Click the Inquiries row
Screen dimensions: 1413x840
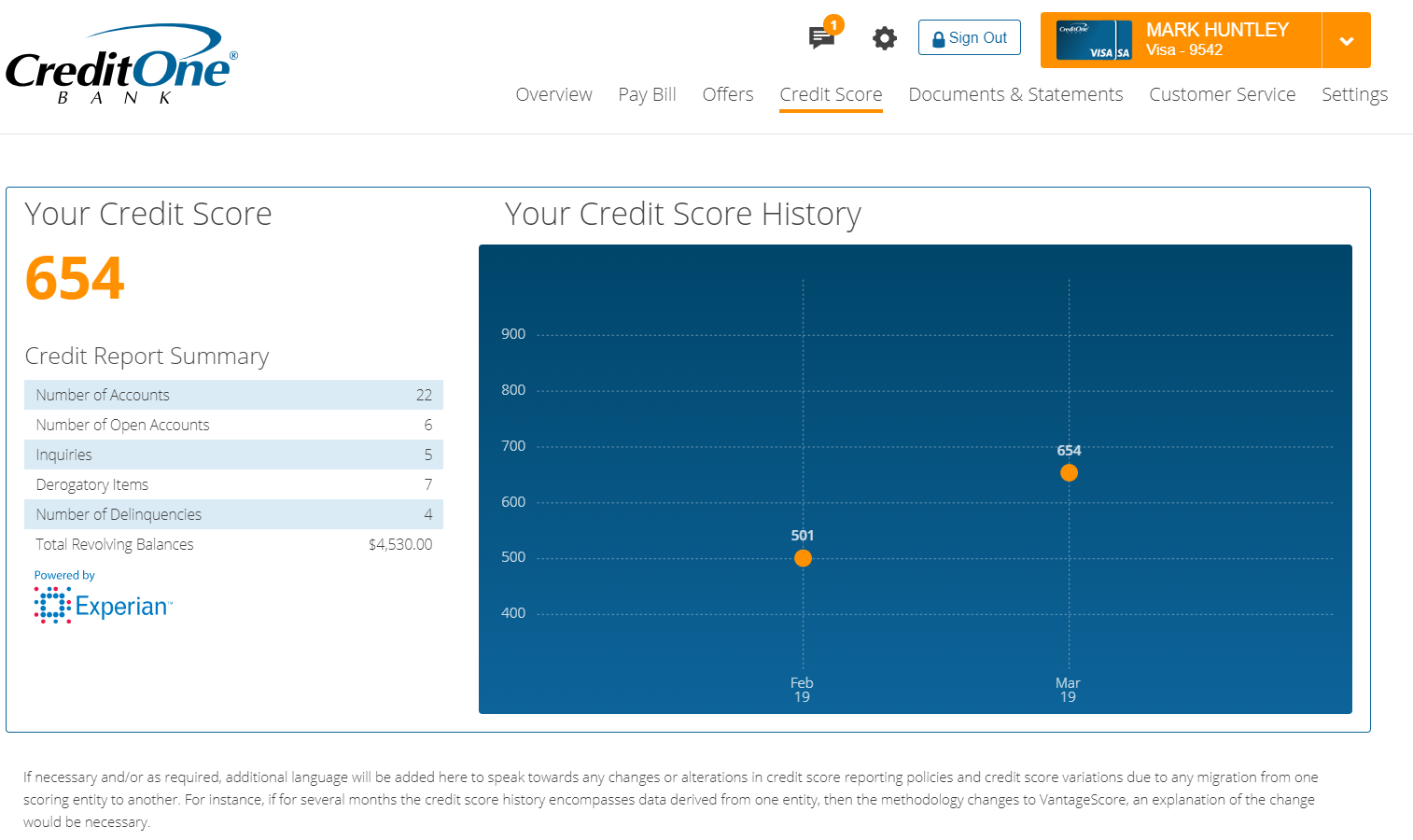click(233, 455)
